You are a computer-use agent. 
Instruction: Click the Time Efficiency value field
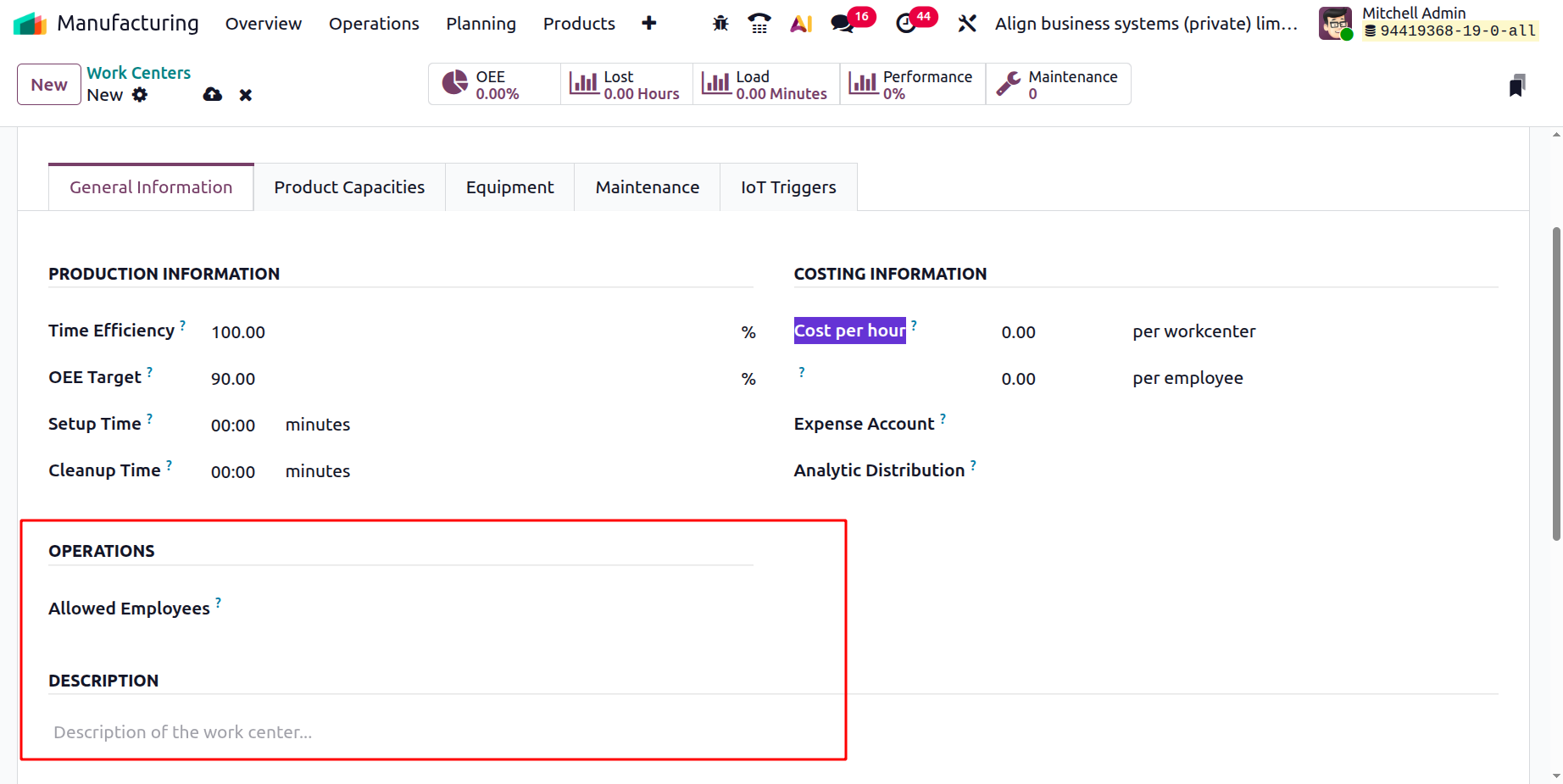[x=466, y=332]
